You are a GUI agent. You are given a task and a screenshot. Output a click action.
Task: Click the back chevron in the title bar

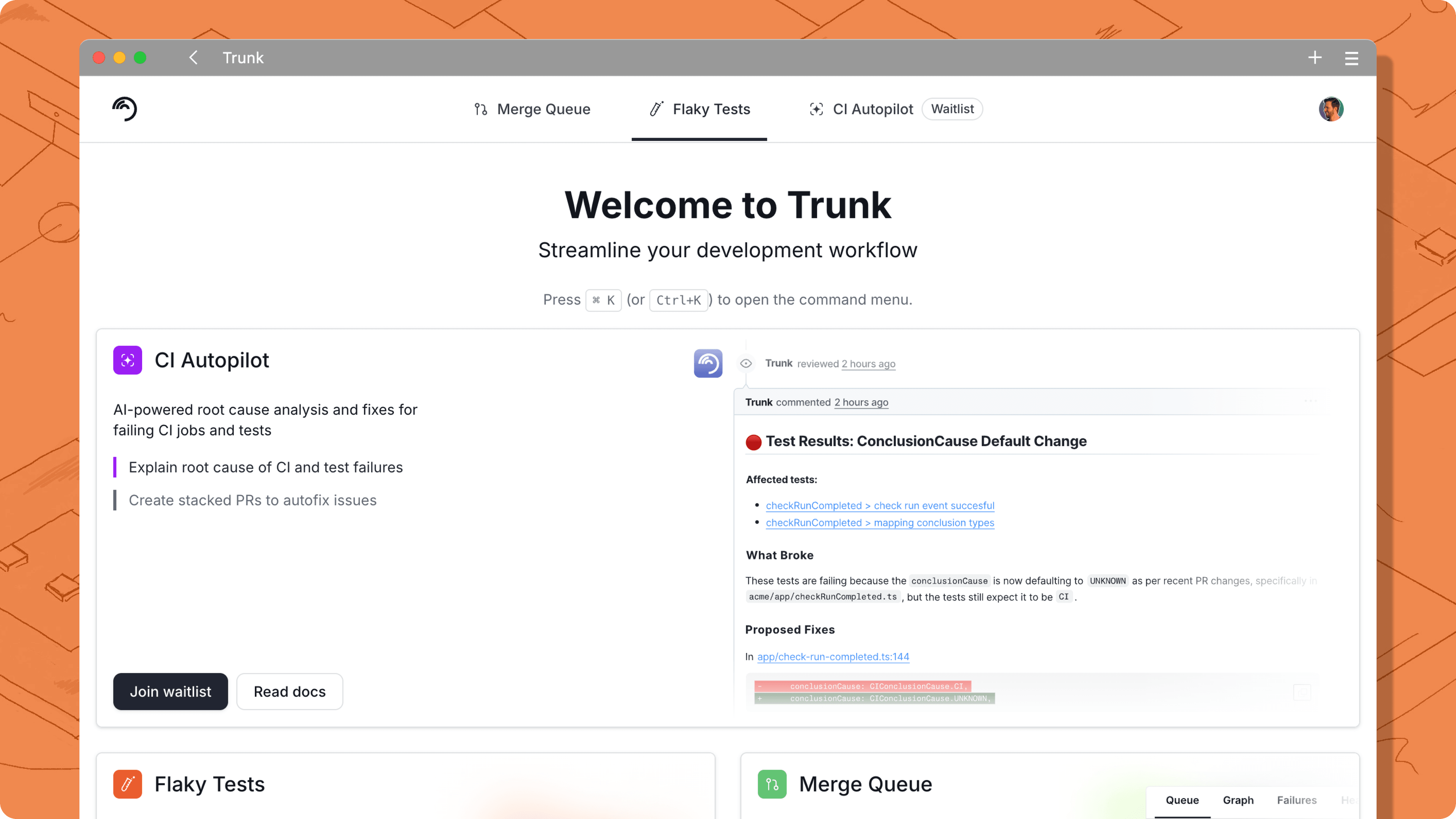tap(193, 58)
